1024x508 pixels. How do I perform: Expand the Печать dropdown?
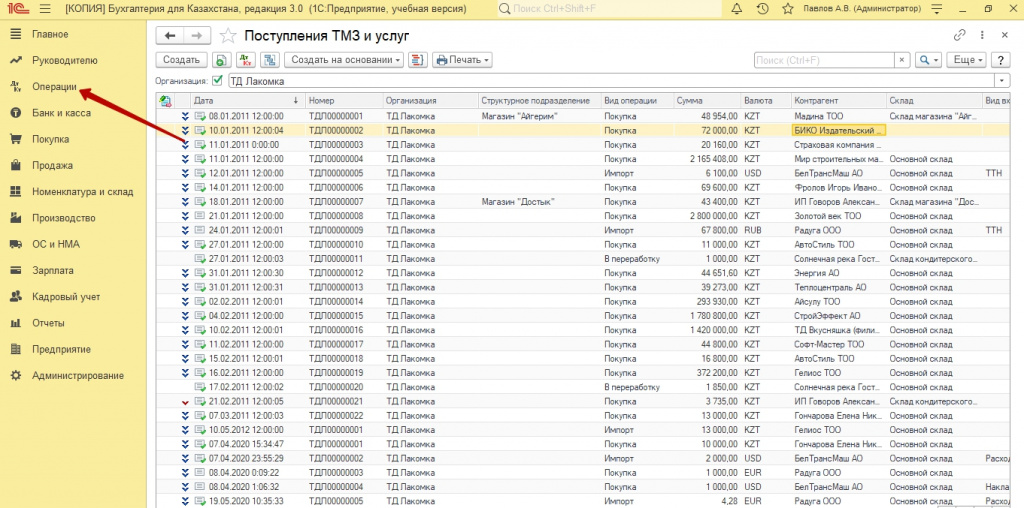click(x=462, y=60)
